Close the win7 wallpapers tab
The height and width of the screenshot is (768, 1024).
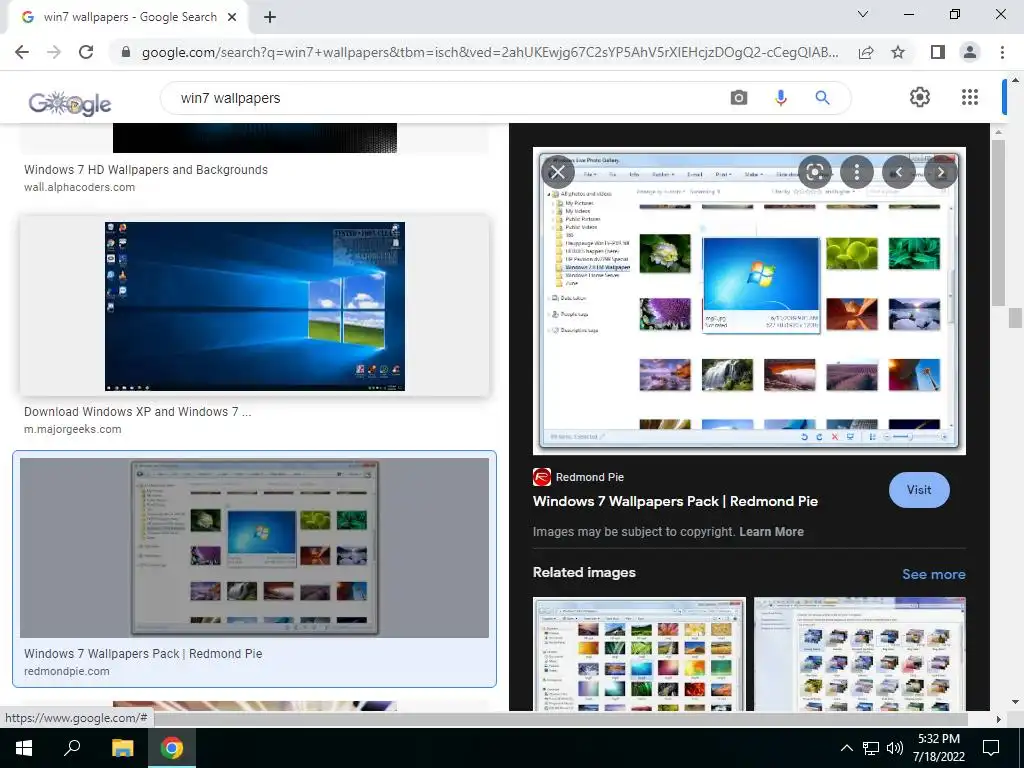pos(232,18)
